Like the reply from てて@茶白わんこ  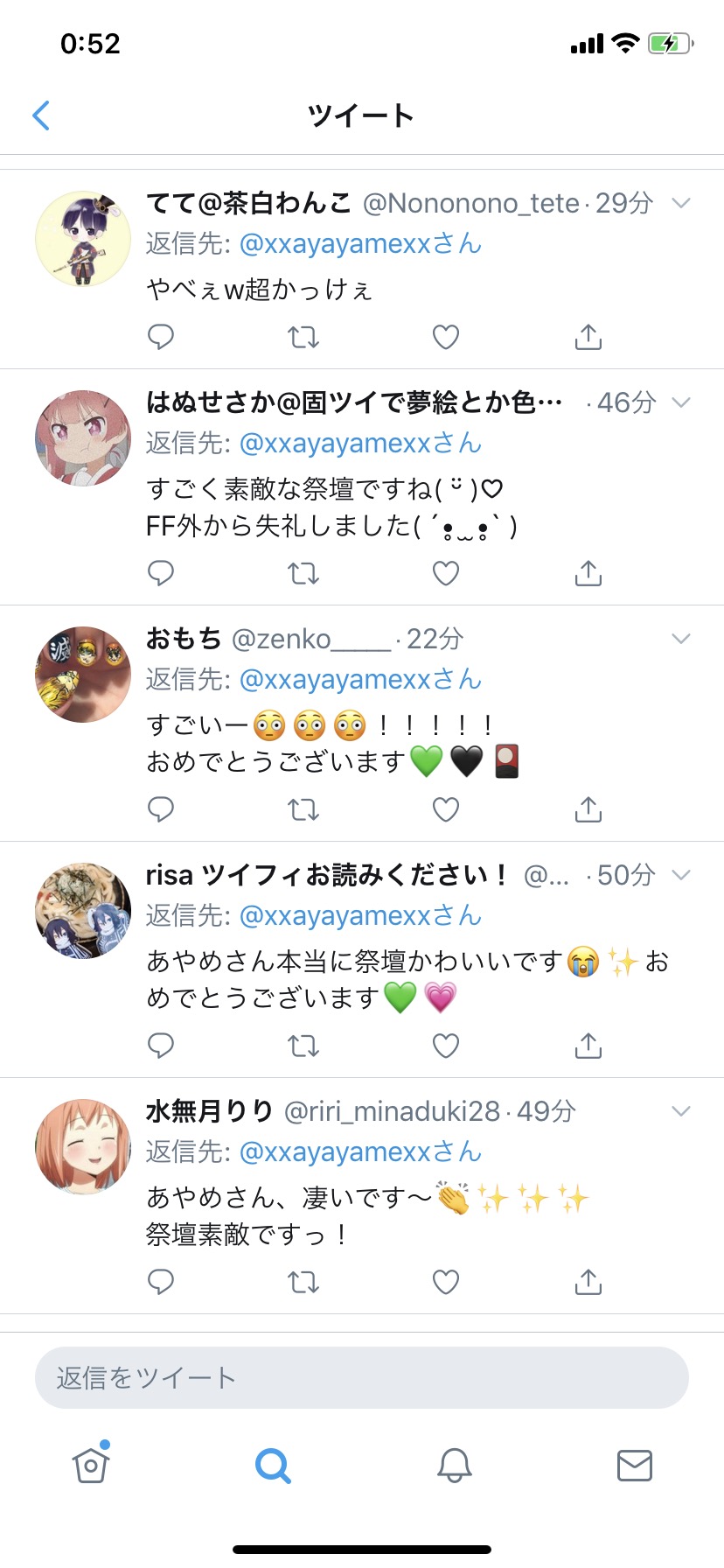coord(446,337)
